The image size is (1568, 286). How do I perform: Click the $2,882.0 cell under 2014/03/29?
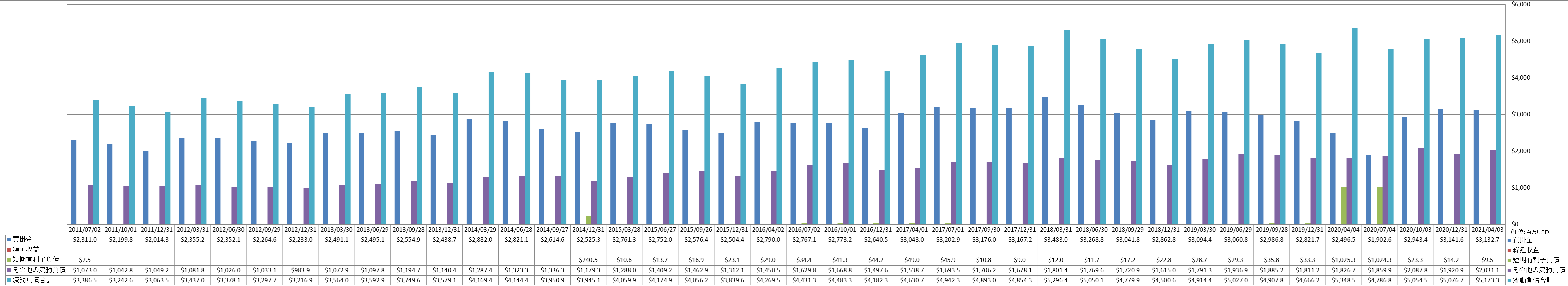pos(480,240)
